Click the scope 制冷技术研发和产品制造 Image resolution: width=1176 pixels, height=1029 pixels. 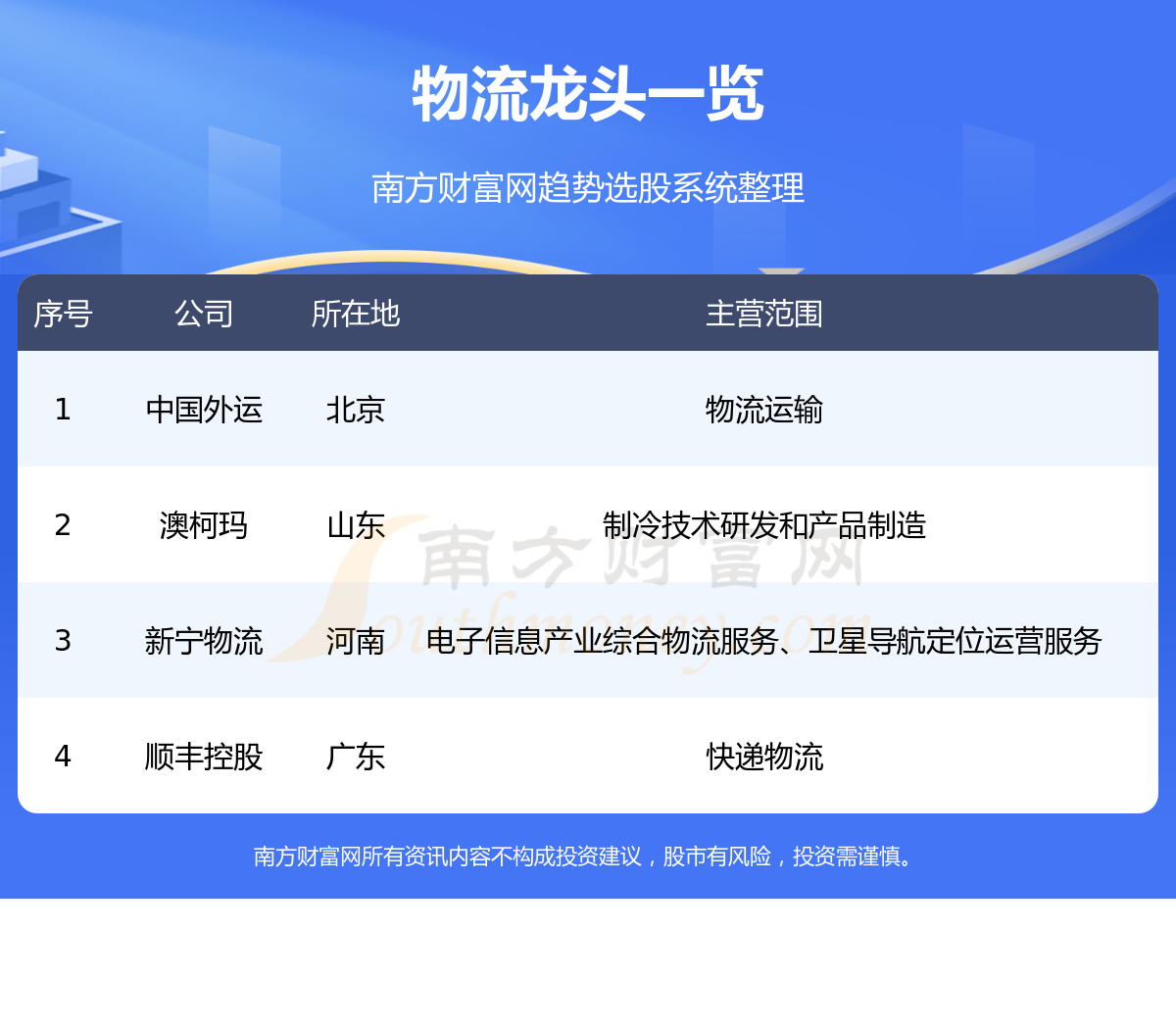click(764, 525)
